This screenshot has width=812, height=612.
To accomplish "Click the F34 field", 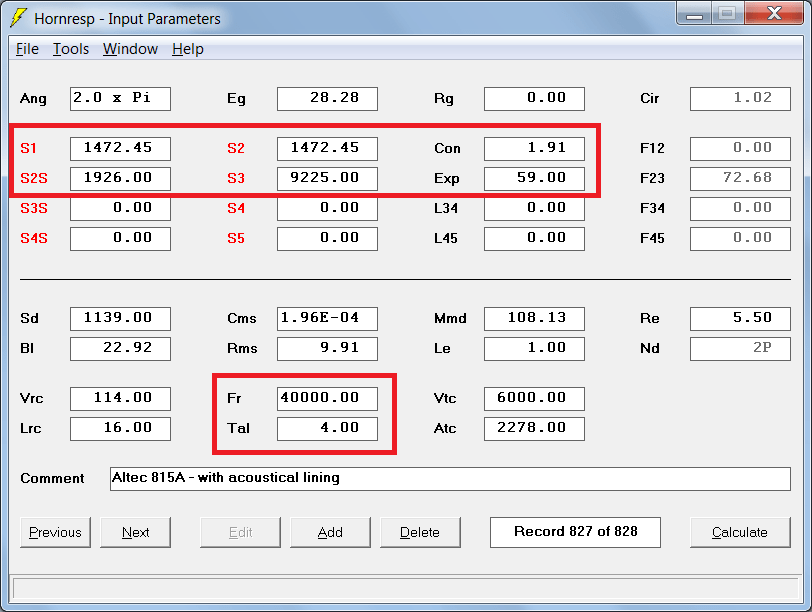I will [x=740, y=209].
